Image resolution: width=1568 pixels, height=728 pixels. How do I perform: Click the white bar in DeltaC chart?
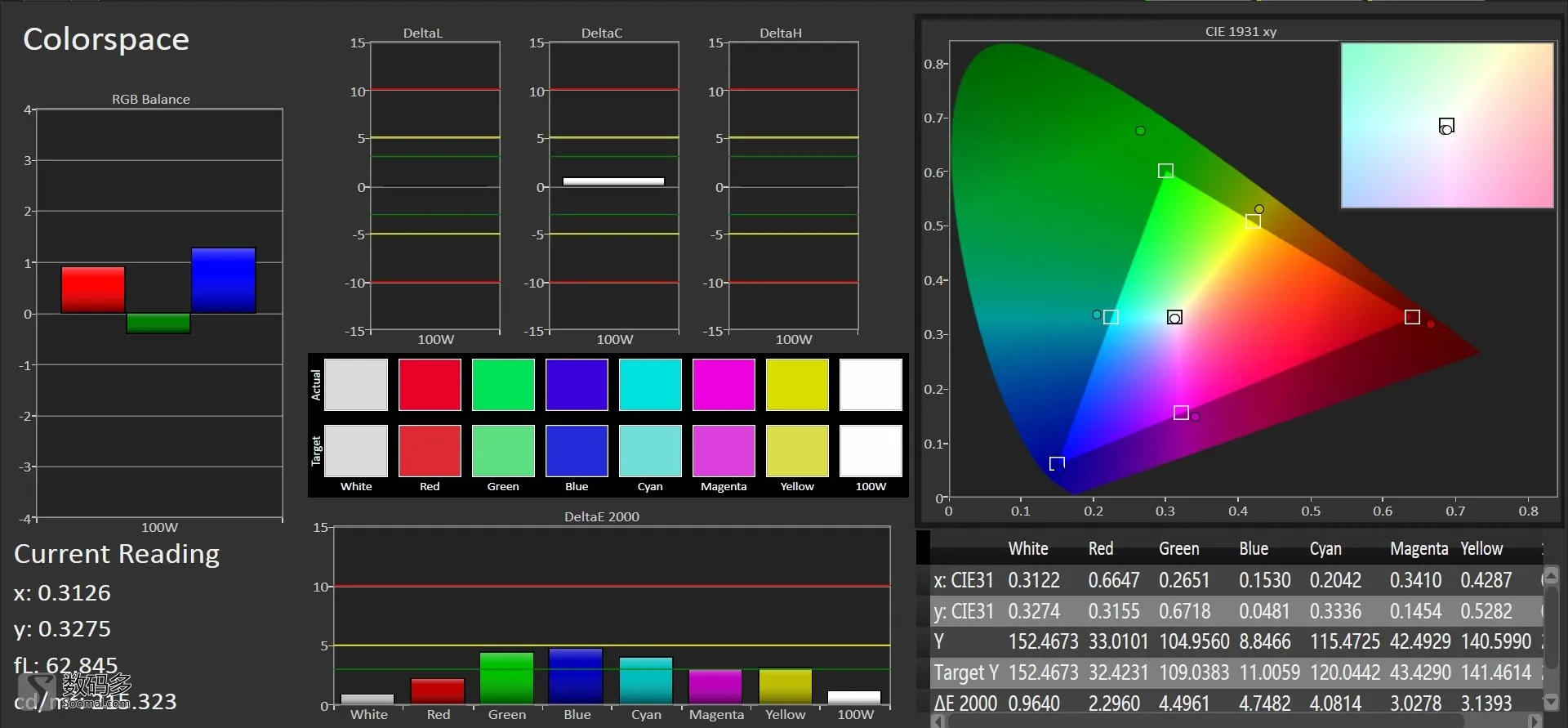(x=613, y=181)
